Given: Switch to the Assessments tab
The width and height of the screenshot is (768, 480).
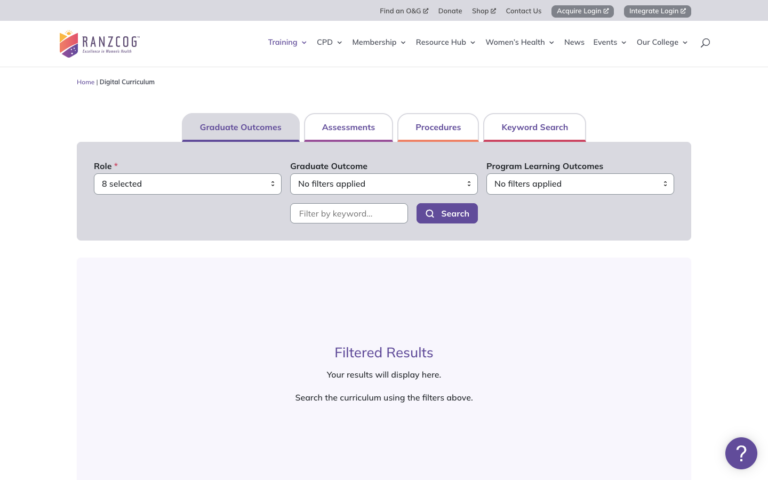Looking at the screenshot, I should click(x=348, y=128).
